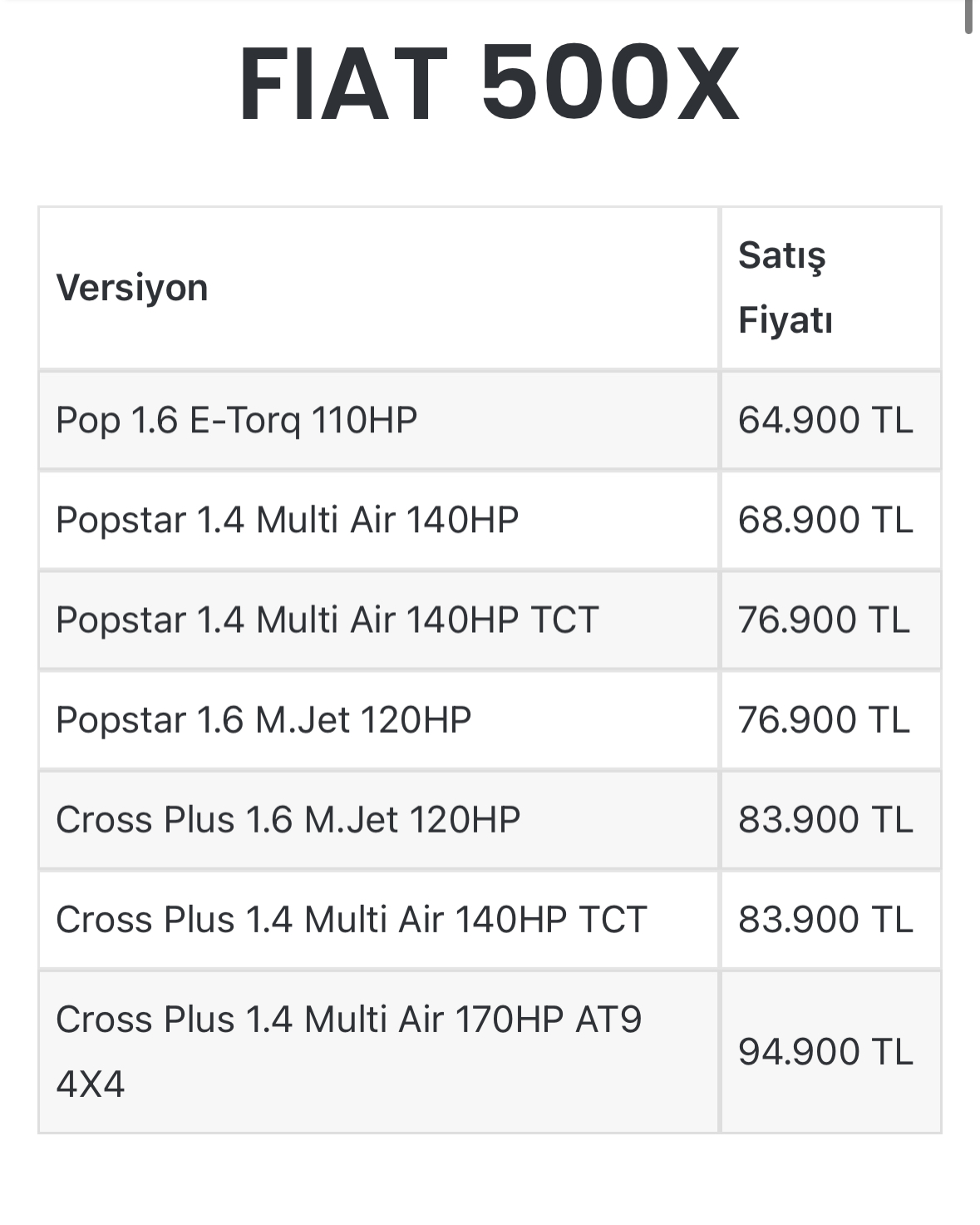Image resolution: width=980 pixels, height=1225 pixels.
Task: Click the 4X4 text in last row
Action: pos(90,1084)
